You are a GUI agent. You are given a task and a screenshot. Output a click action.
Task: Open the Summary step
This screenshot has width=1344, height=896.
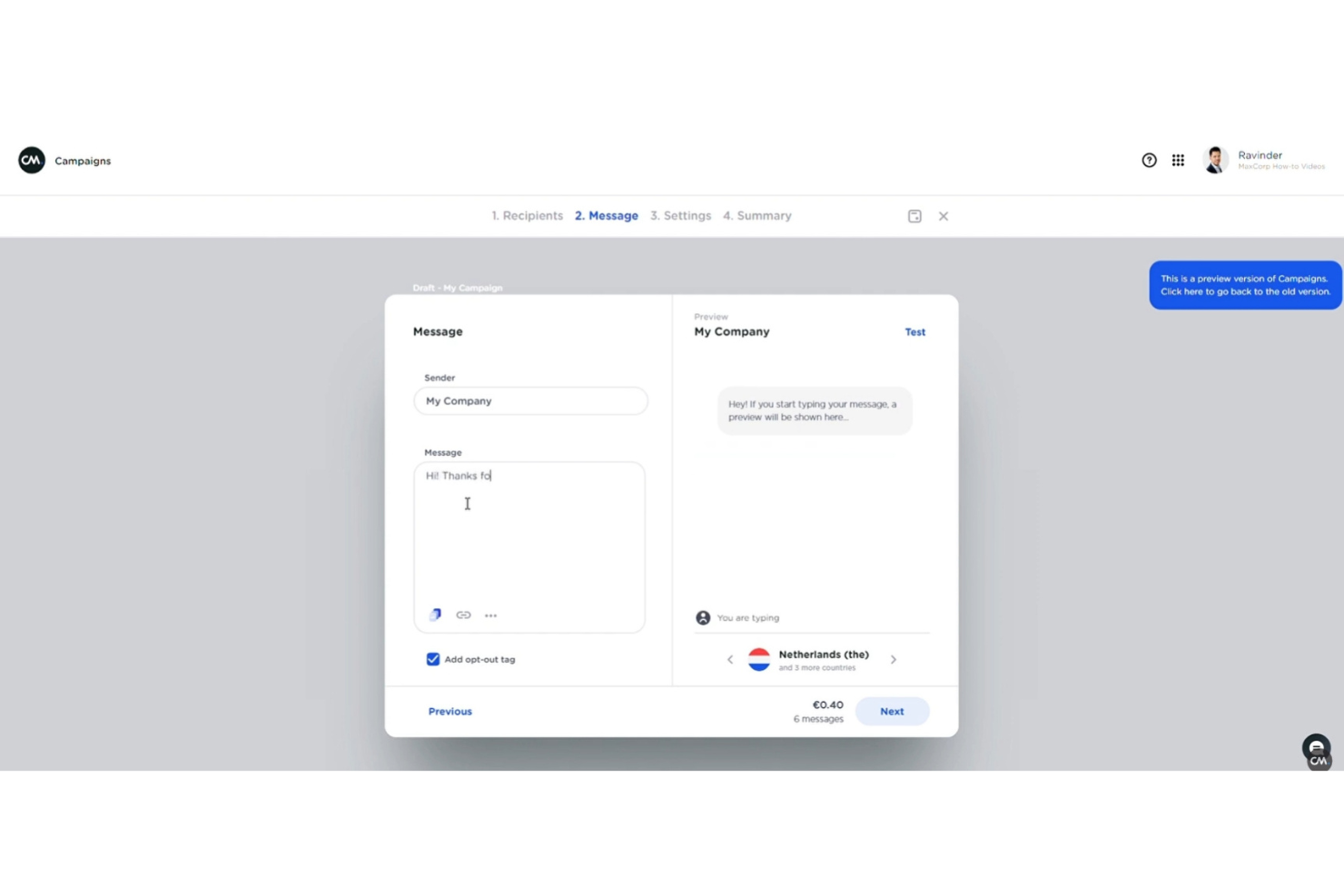(x=756, y=215)
